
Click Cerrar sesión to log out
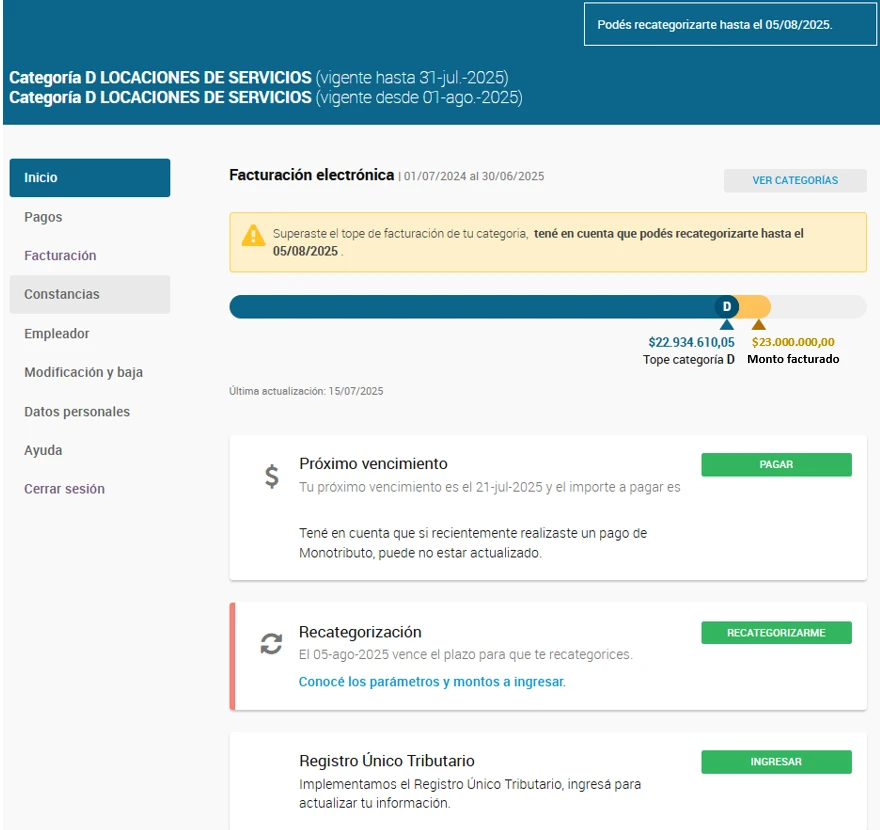click(x=64, y=489)
